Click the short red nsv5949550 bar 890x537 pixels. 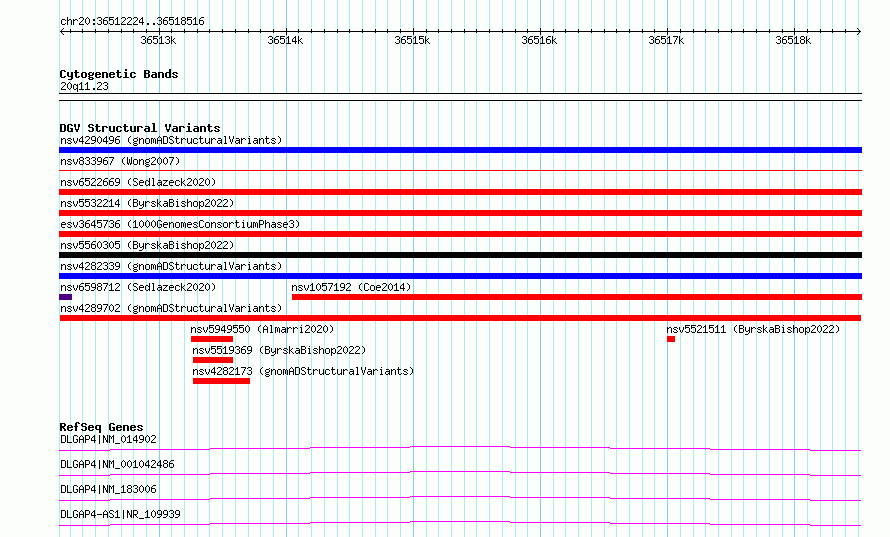coord(212,339)
